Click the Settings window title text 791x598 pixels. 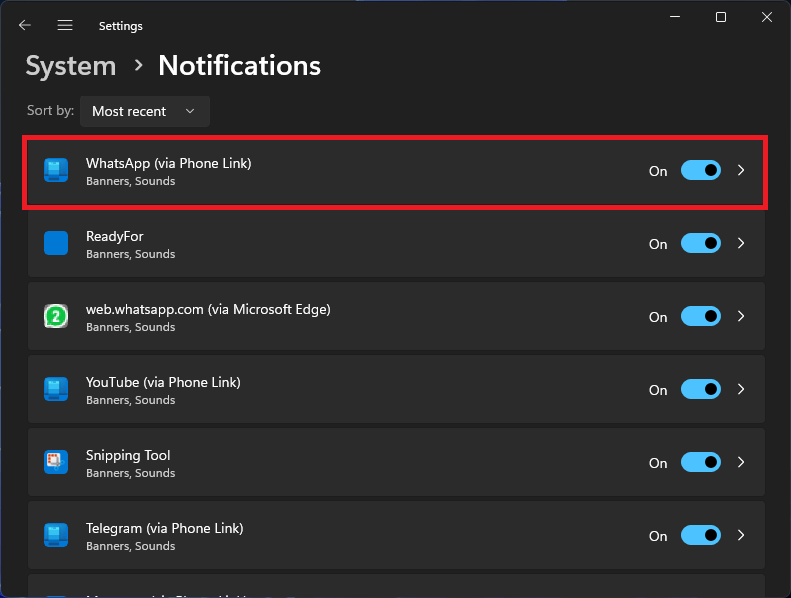pos(121,26)
